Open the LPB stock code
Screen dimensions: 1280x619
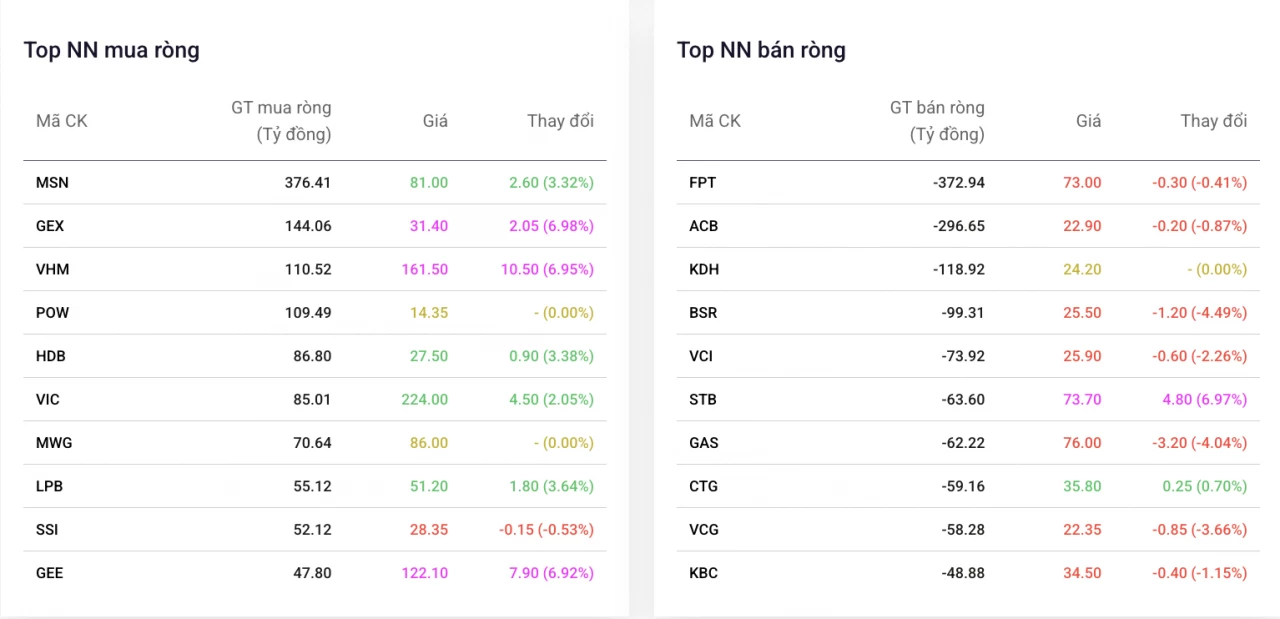click(x=50, y=486)
